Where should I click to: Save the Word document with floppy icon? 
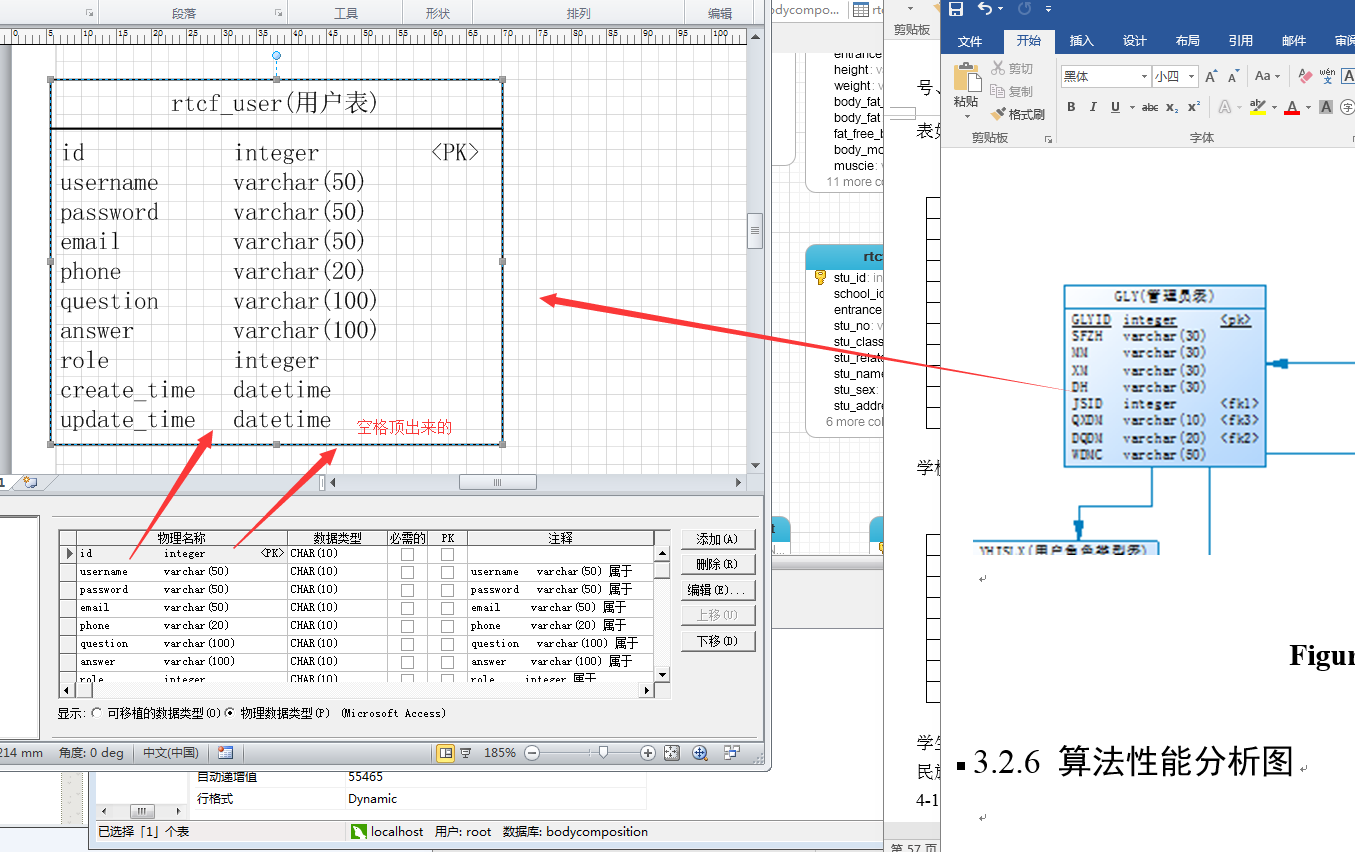click(x=956, y=9)
